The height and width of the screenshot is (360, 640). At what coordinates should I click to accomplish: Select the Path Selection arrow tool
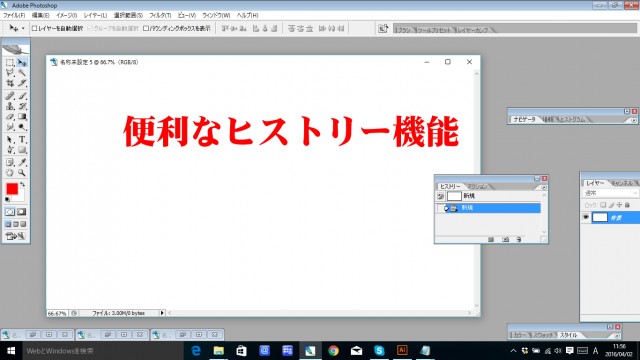point(10,140)
